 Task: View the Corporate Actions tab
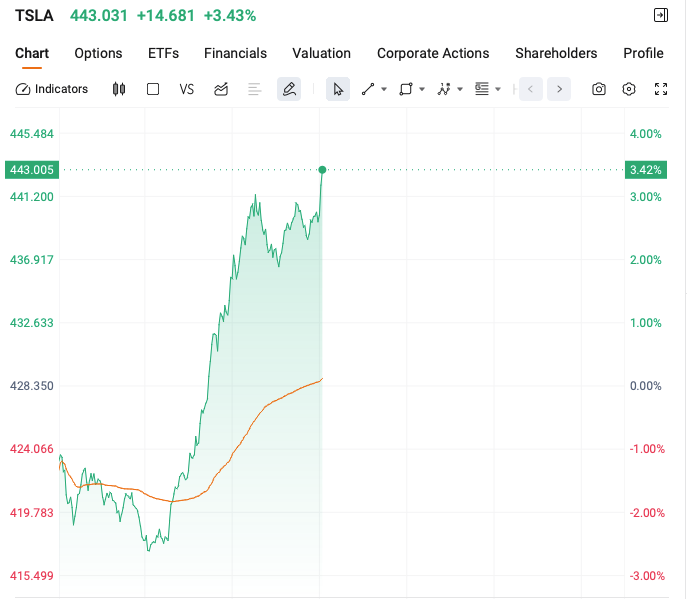tap(433, 53)
